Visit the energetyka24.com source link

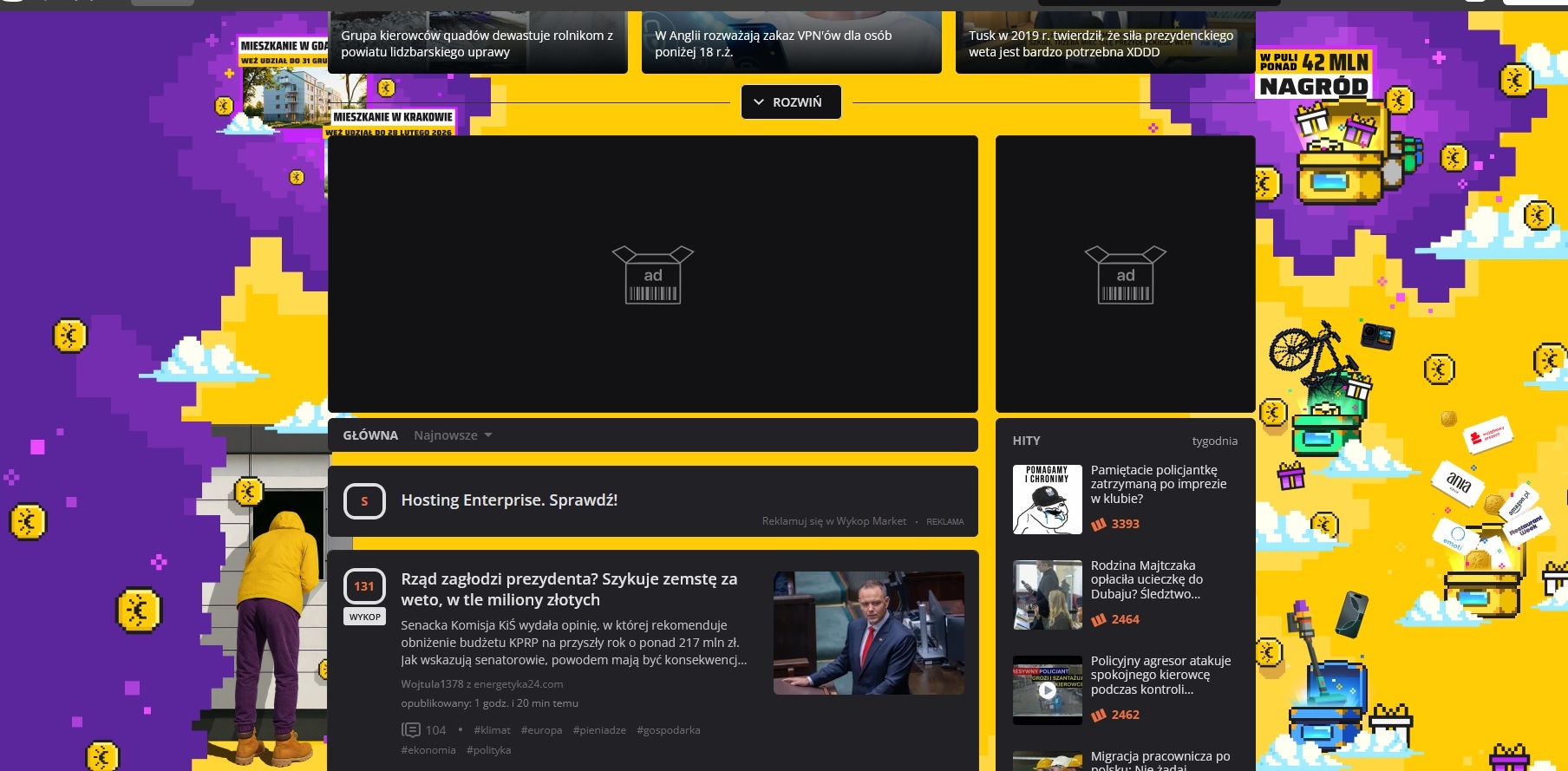tap(519, 684)
